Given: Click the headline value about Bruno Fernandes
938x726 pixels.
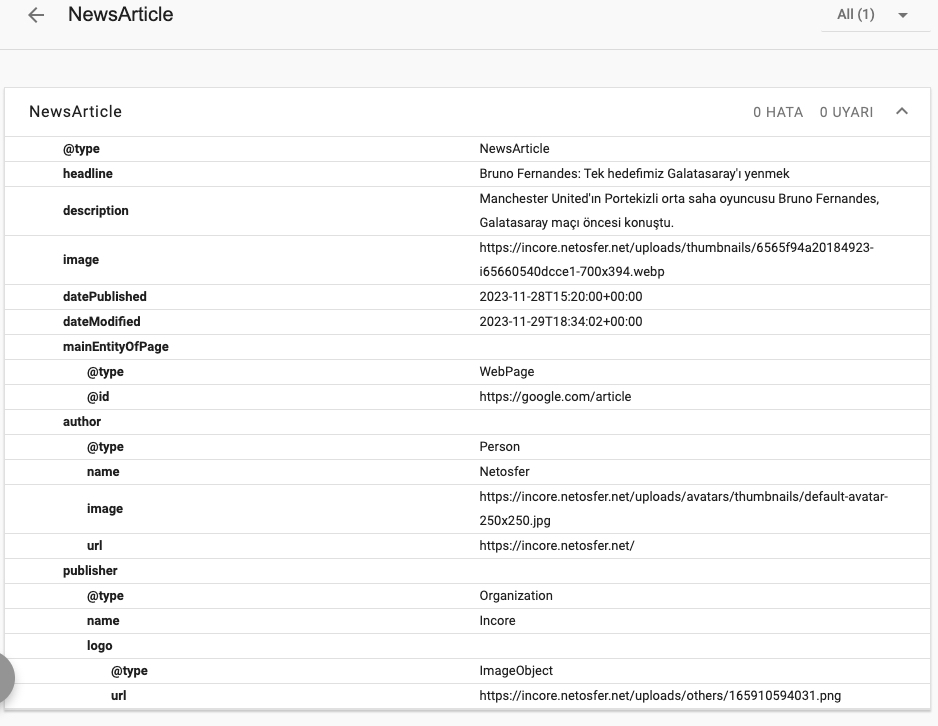Looking at the screenshot, I should tap(634, 173).
